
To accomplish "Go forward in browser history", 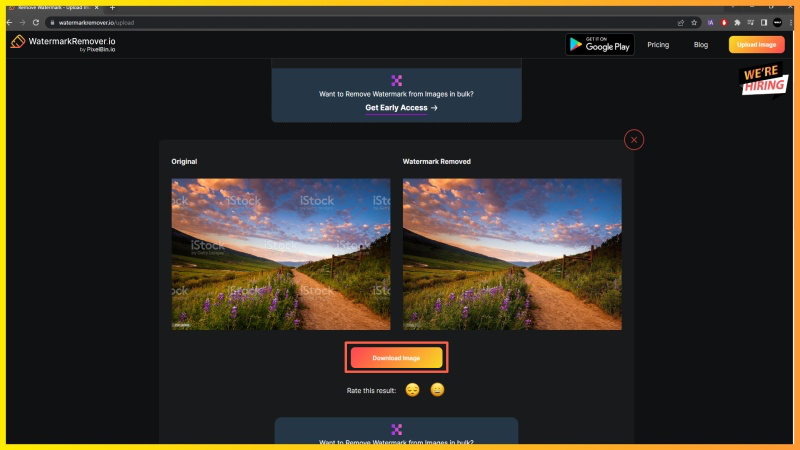I will [22, 22].
